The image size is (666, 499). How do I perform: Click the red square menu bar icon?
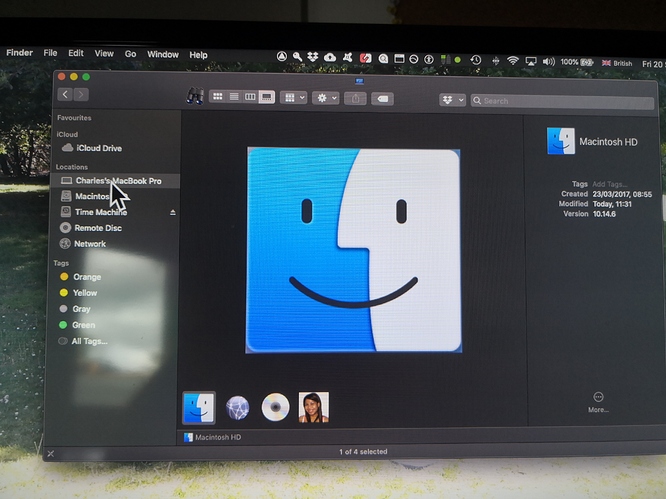(365, 58)
